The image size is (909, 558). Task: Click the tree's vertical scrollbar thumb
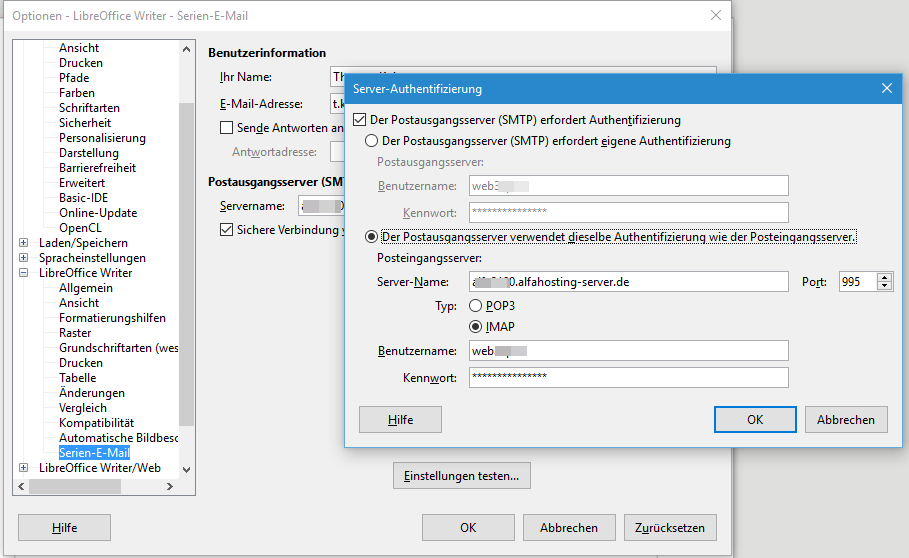click(x=186, y=264)
